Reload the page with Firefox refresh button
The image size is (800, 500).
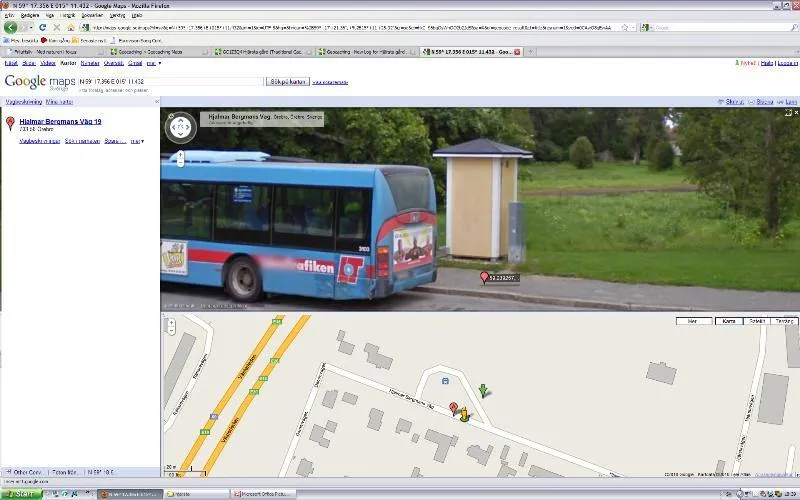42,27
